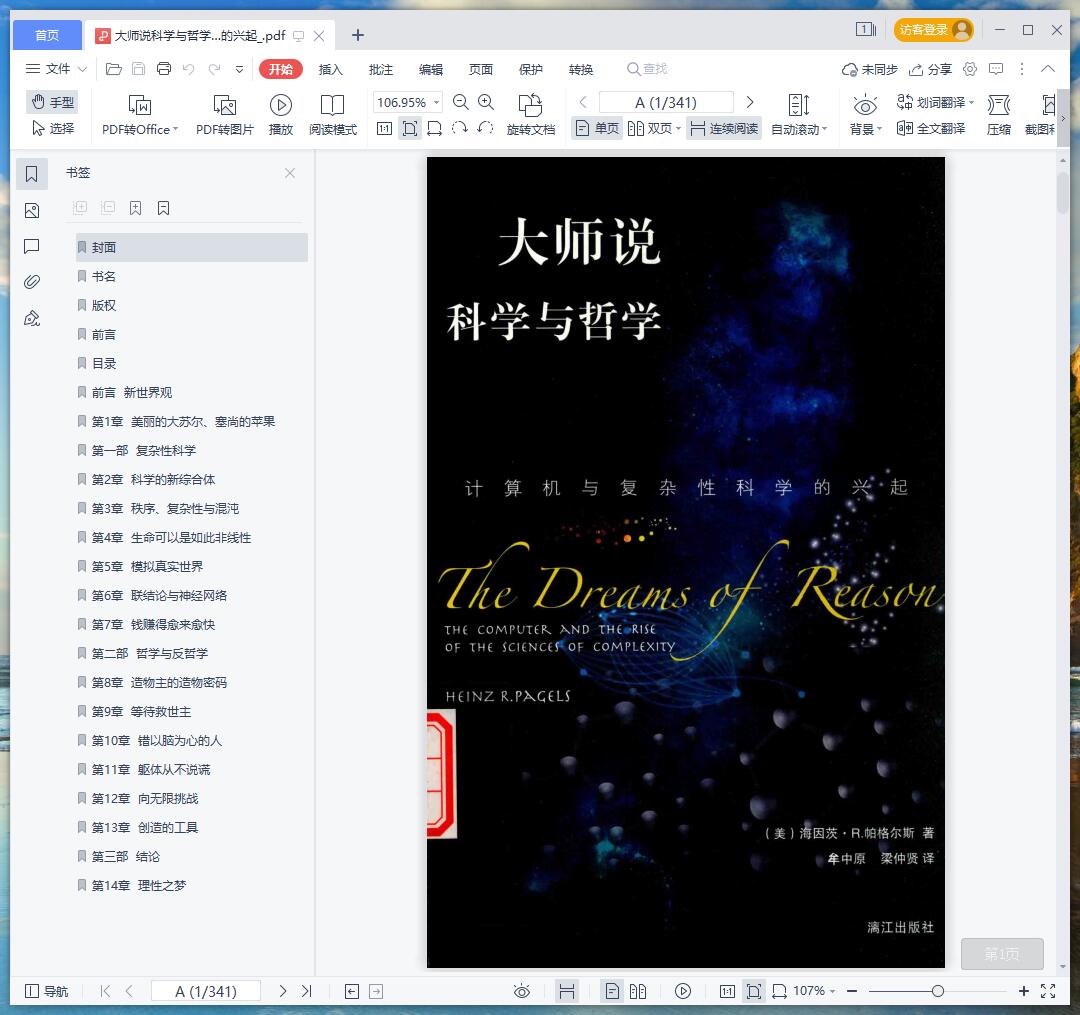Click the zoom in magnifier icon
1080x1015 pixels.
[x=486, y=103]
